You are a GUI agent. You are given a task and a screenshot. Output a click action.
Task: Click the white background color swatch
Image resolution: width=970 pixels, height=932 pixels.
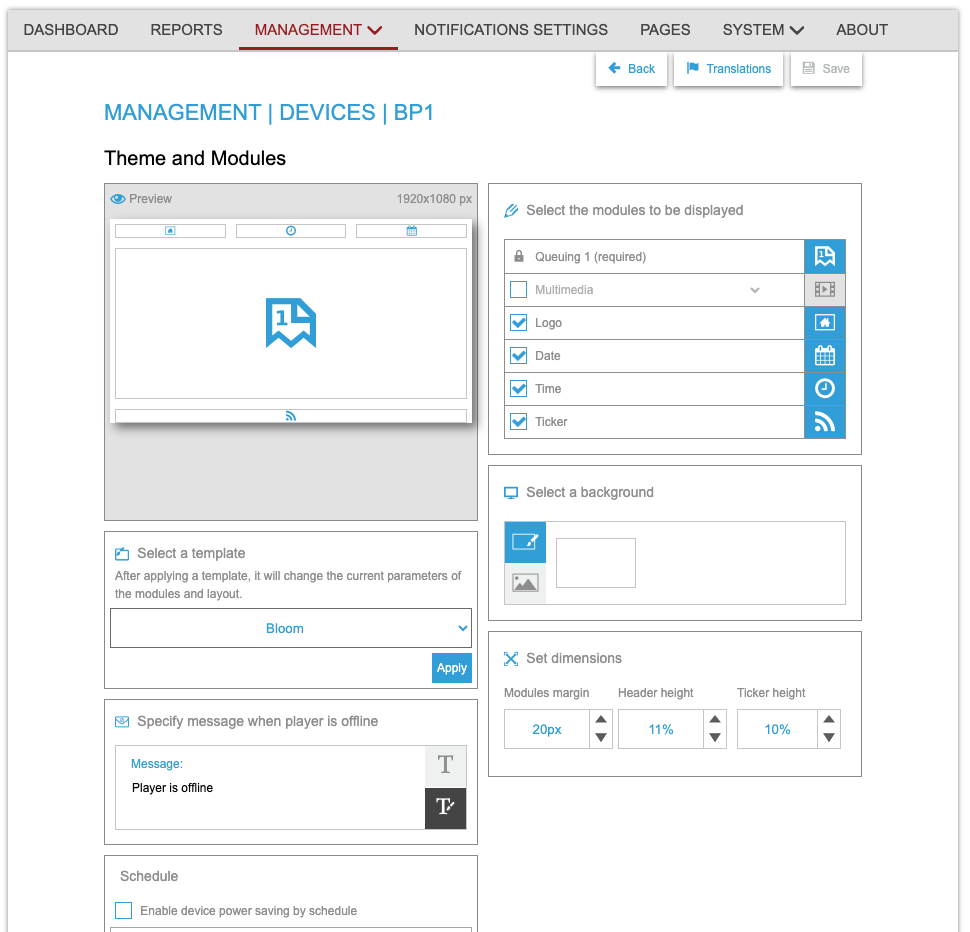coord(595,563)
